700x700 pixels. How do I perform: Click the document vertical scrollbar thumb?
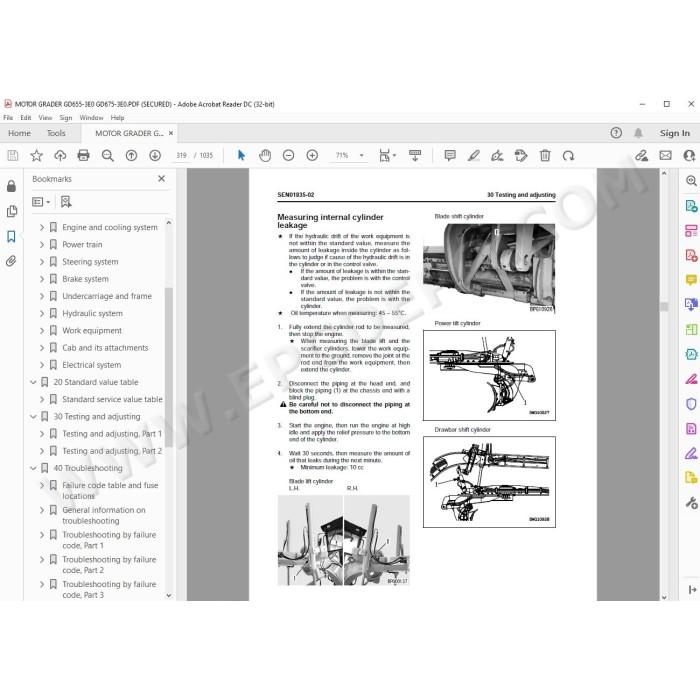[664, 307]
